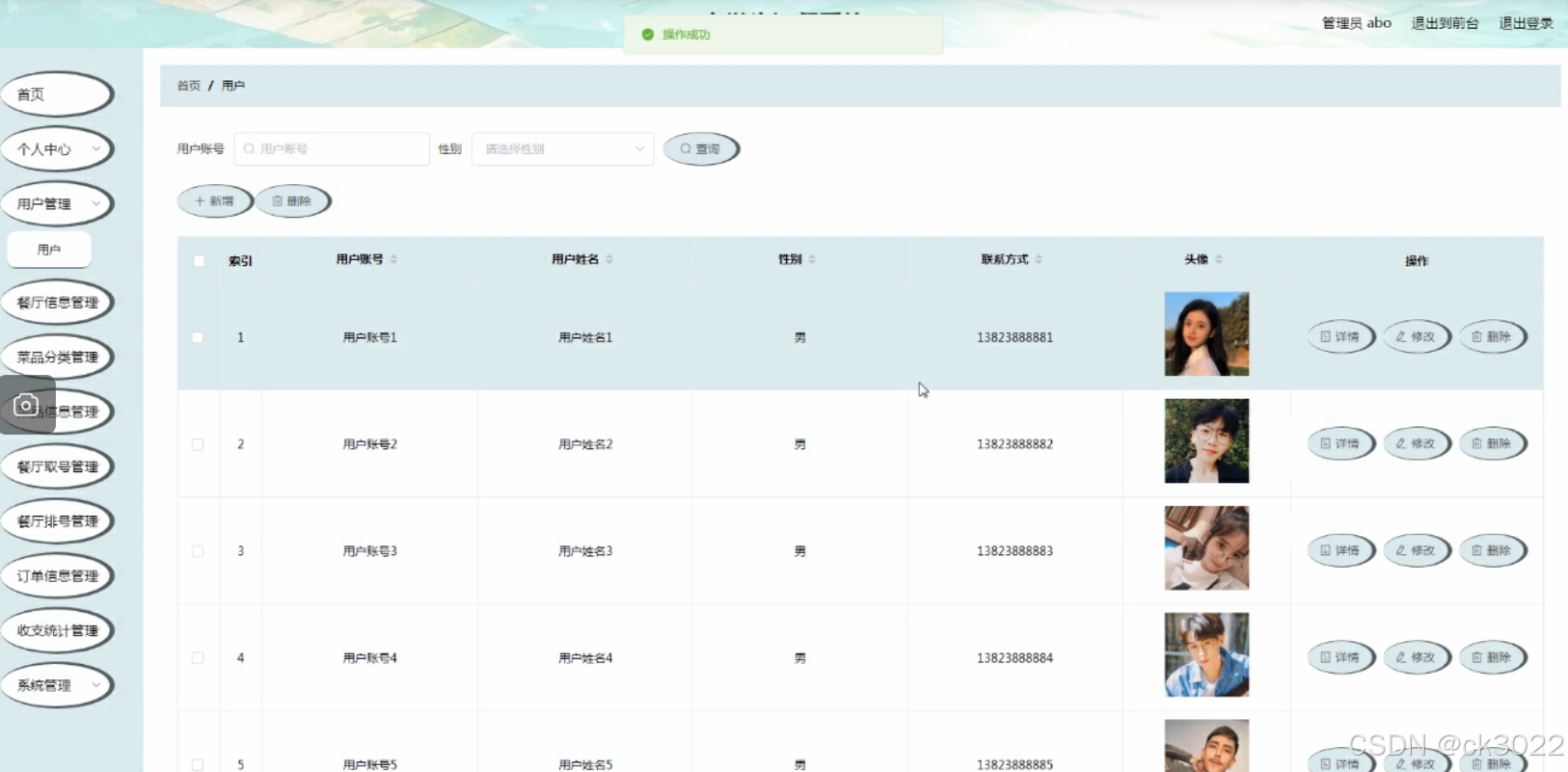Image resolution: width=1568 pixels, height=772 pixels.
Task: Click the 新增 add button
Action: point(215,201)
